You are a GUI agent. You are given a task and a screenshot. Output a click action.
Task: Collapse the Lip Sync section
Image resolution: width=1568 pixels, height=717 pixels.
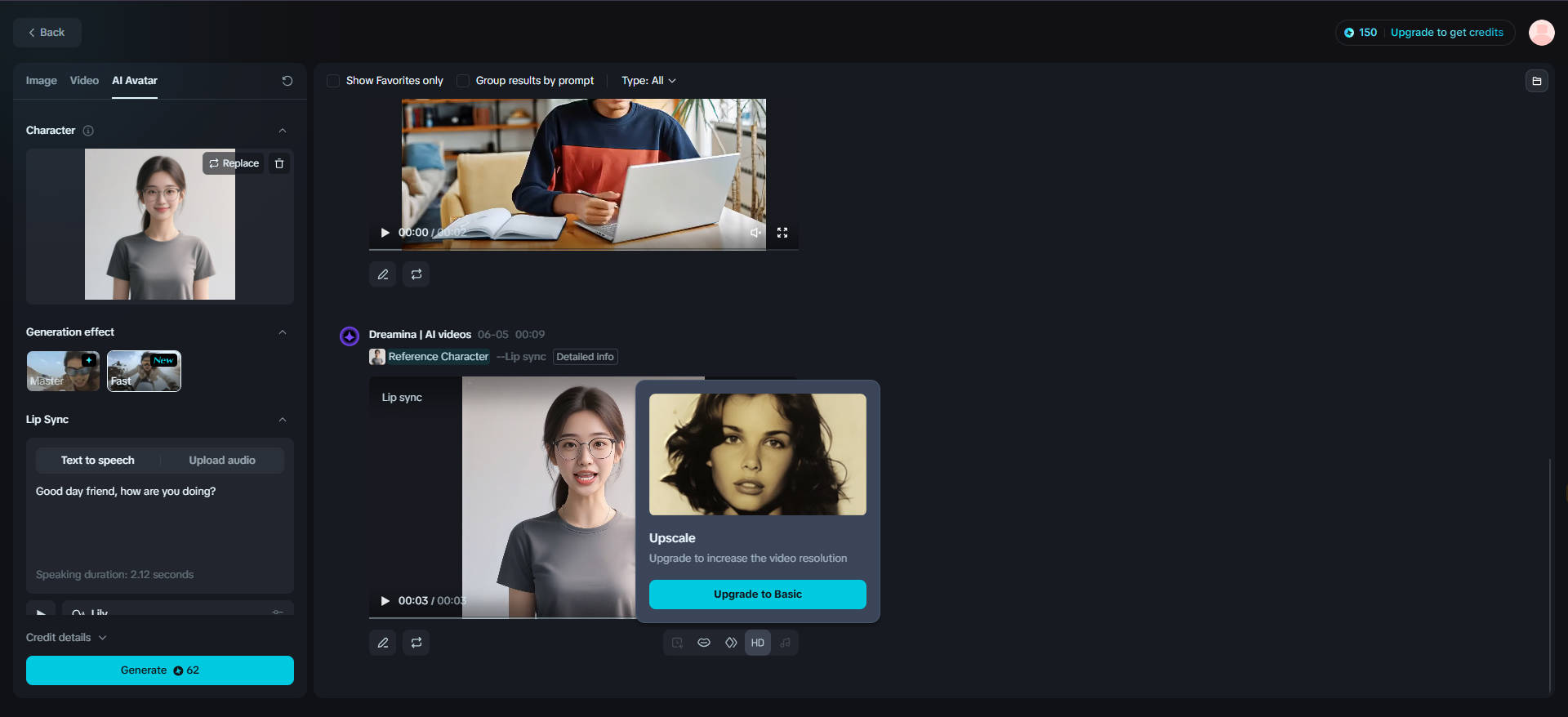point(283,420)
